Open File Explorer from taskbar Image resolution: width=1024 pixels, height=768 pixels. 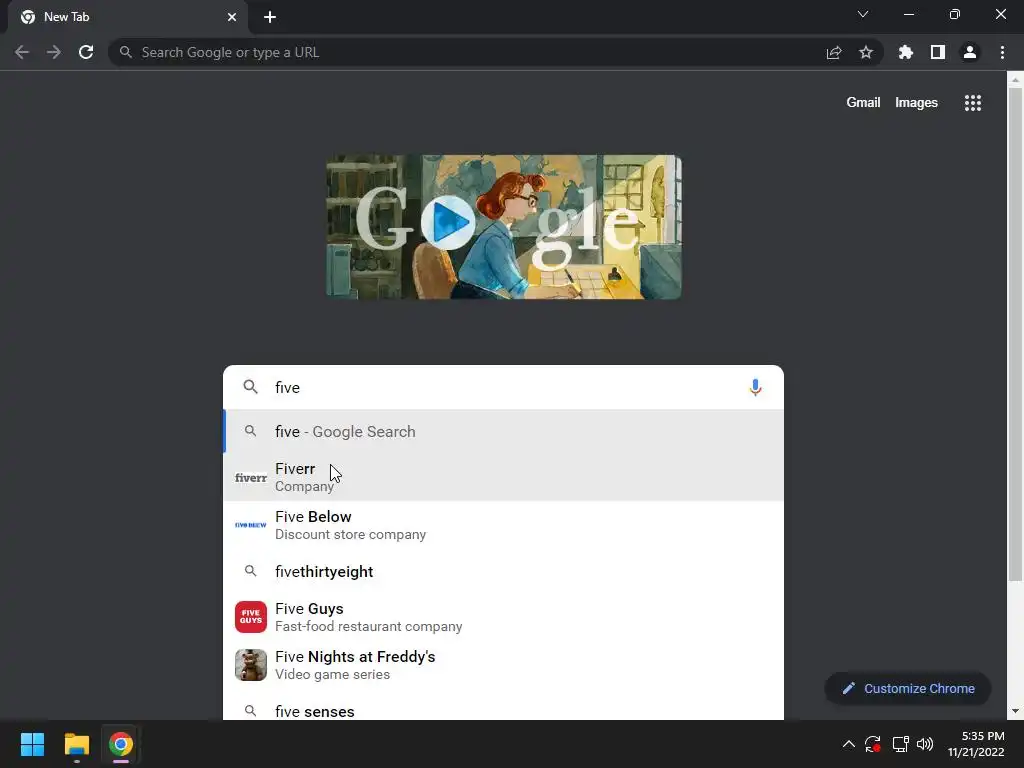[x=76, y=744]
